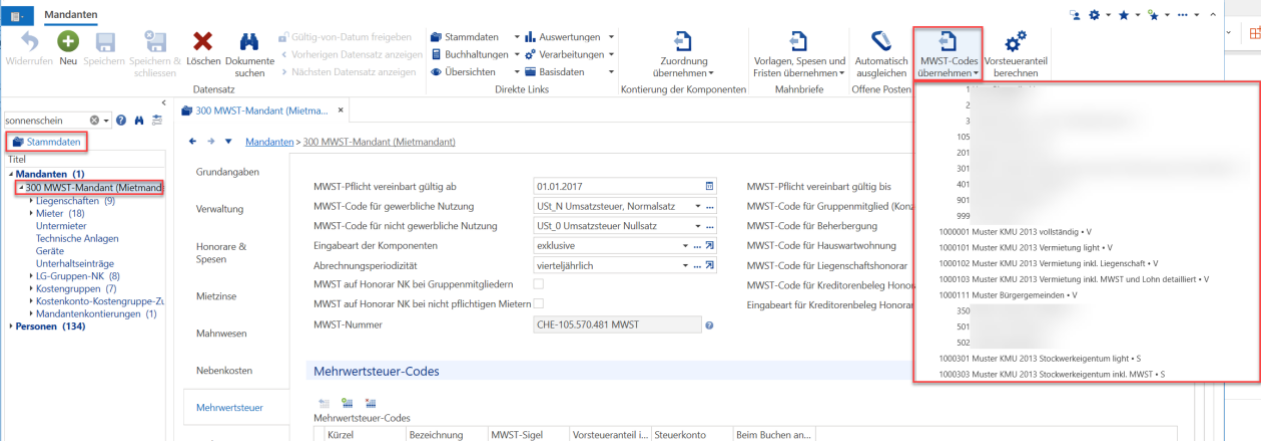Open Dokumente suchen binoculars tool
Screen dimensions: 1261x441
click(x=249, y=53)
